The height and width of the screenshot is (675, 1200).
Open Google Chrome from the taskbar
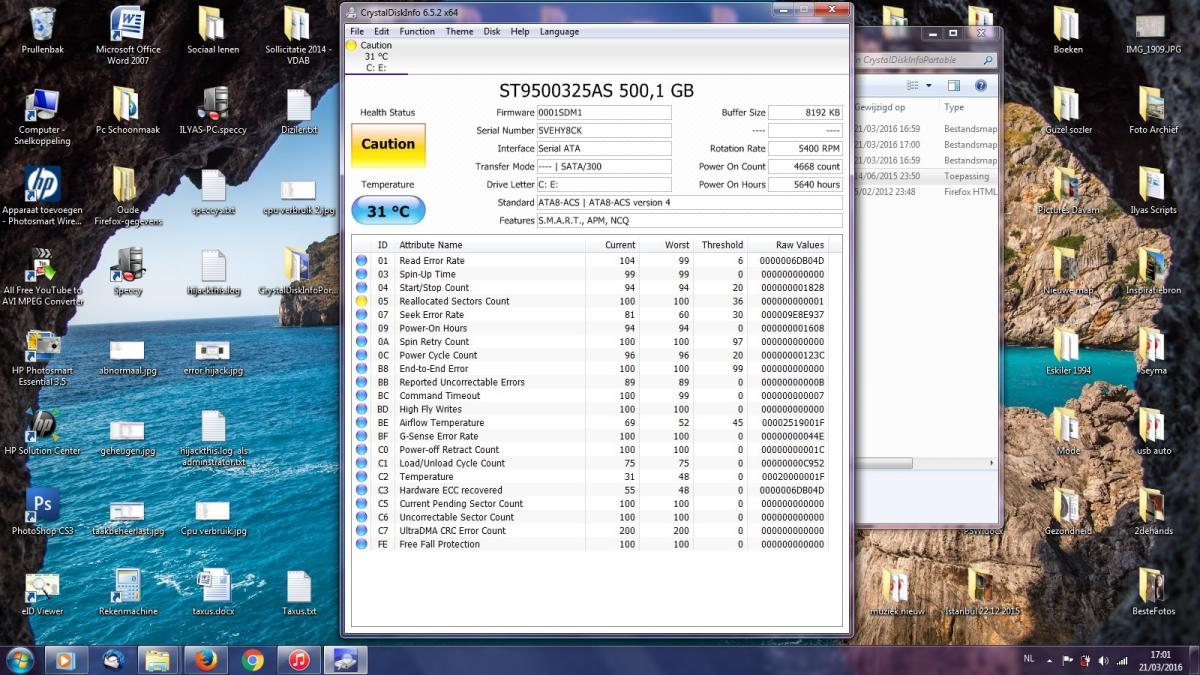click(252, 660)
